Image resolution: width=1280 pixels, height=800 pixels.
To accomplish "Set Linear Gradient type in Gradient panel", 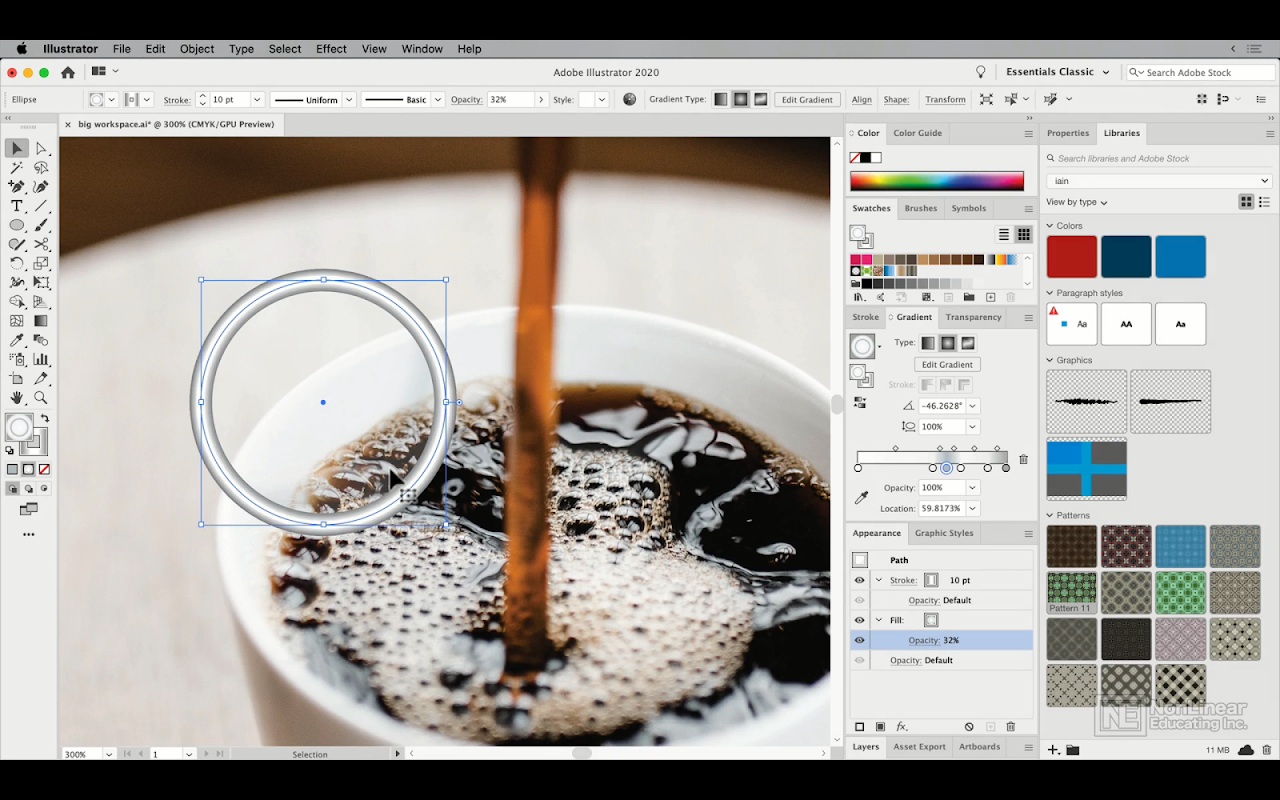I will pyautogui.click(x=928, y=343).
